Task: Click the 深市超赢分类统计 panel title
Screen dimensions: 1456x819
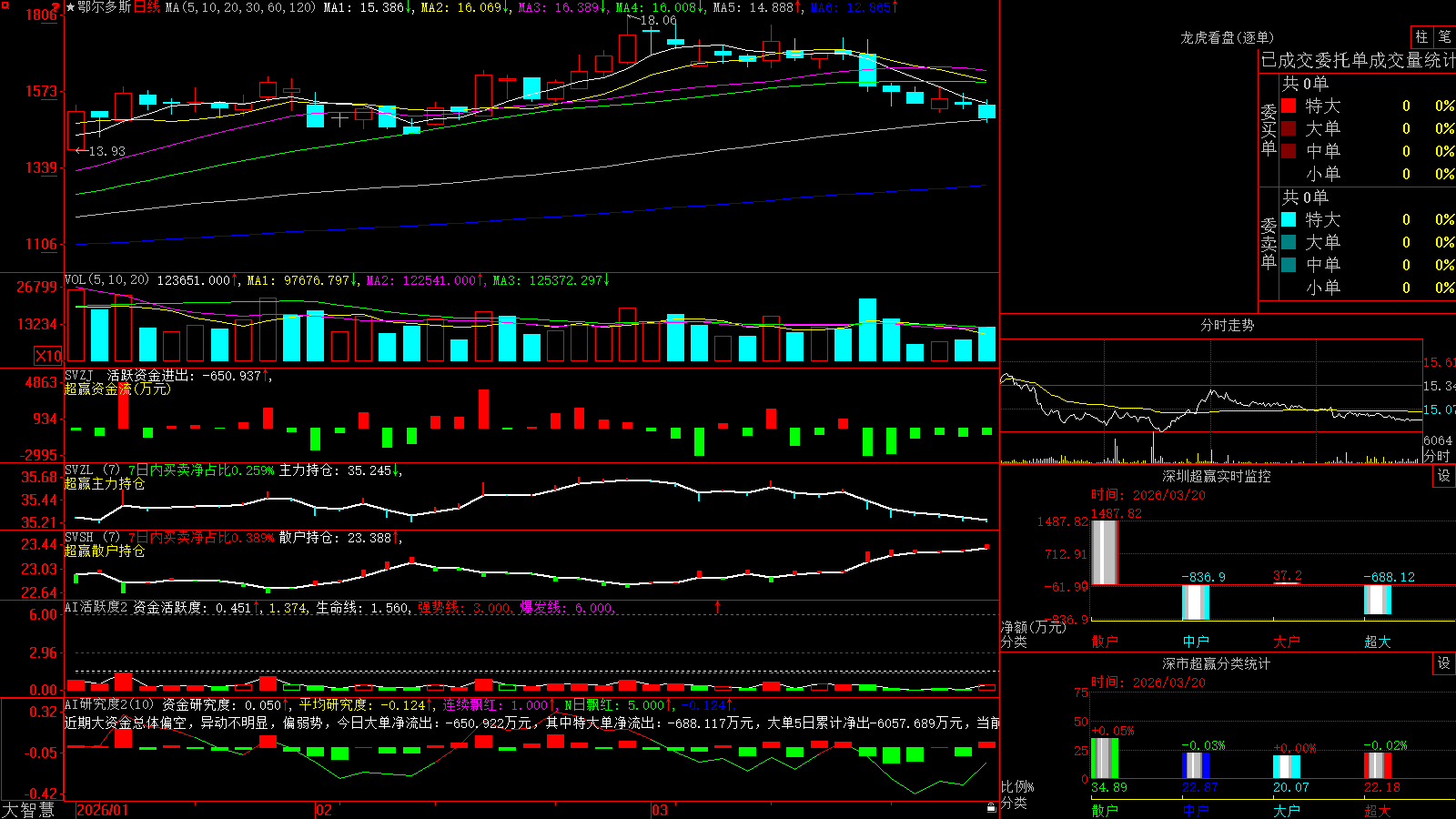Action: coord(1217,663)
